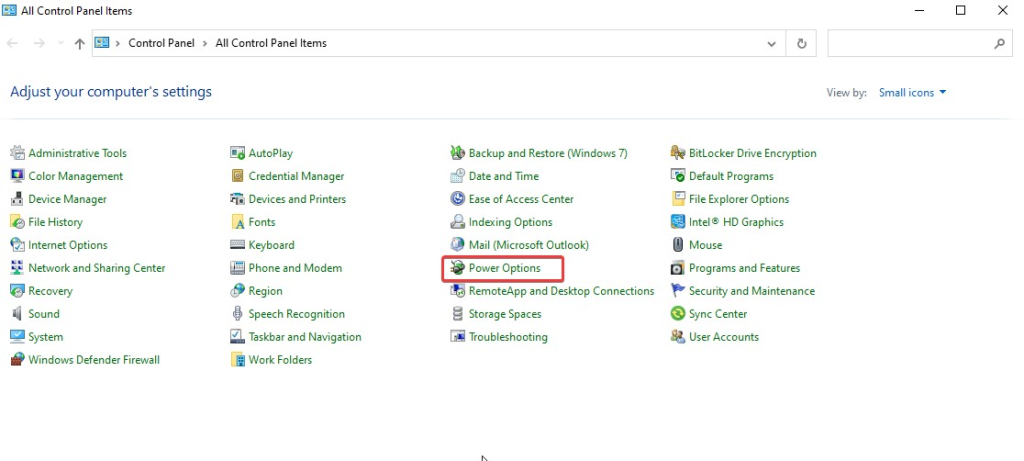Open the recent locations dropdown arrow
This screenshot has width=1024, height=461.
pos(61,44)
